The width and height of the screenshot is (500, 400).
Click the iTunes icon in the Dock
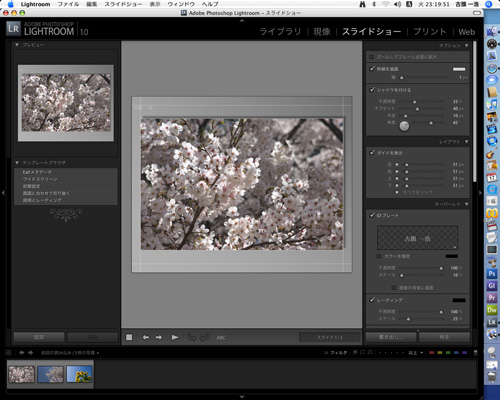492,104
